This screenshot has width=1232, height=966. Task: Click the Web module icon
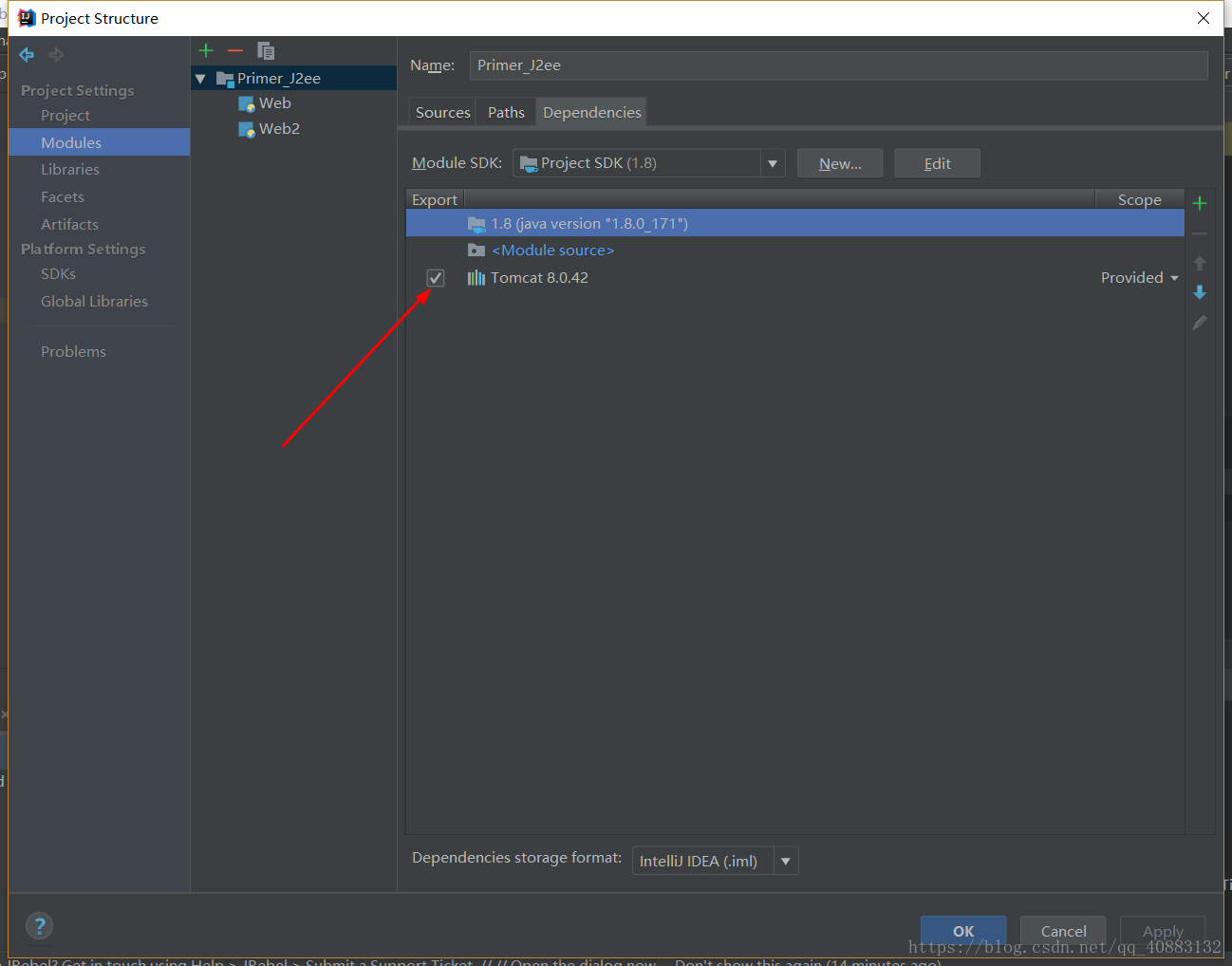[247, 104]
